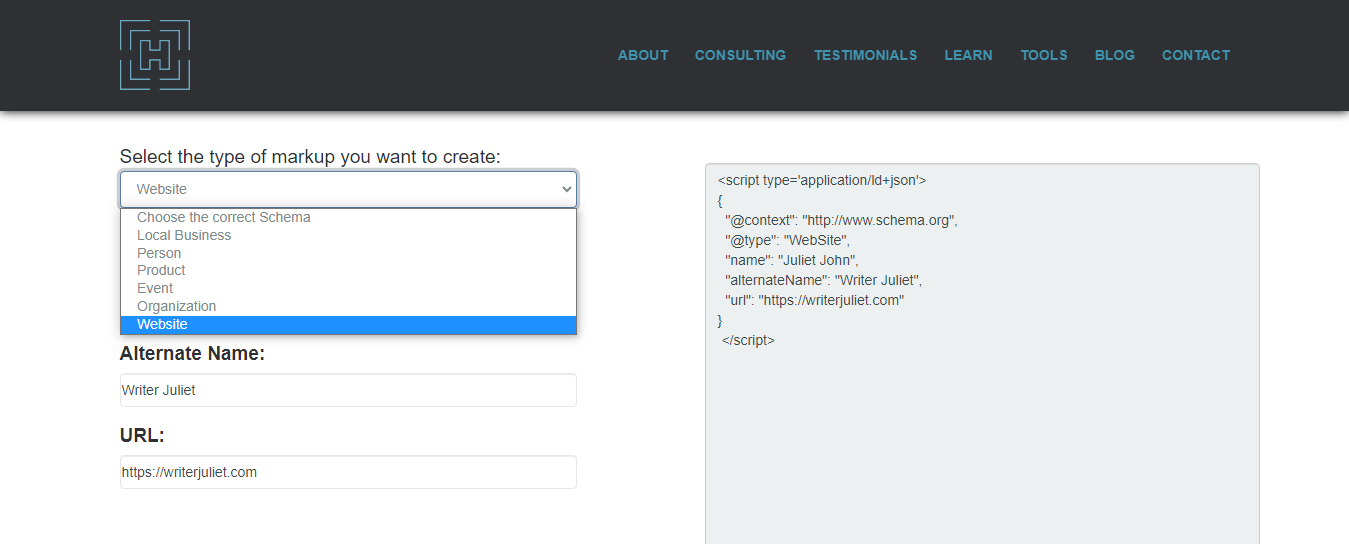Click the '"@context": "http://www.schema.org",' line
The image size is (1349, 544).
pos(841,220)
